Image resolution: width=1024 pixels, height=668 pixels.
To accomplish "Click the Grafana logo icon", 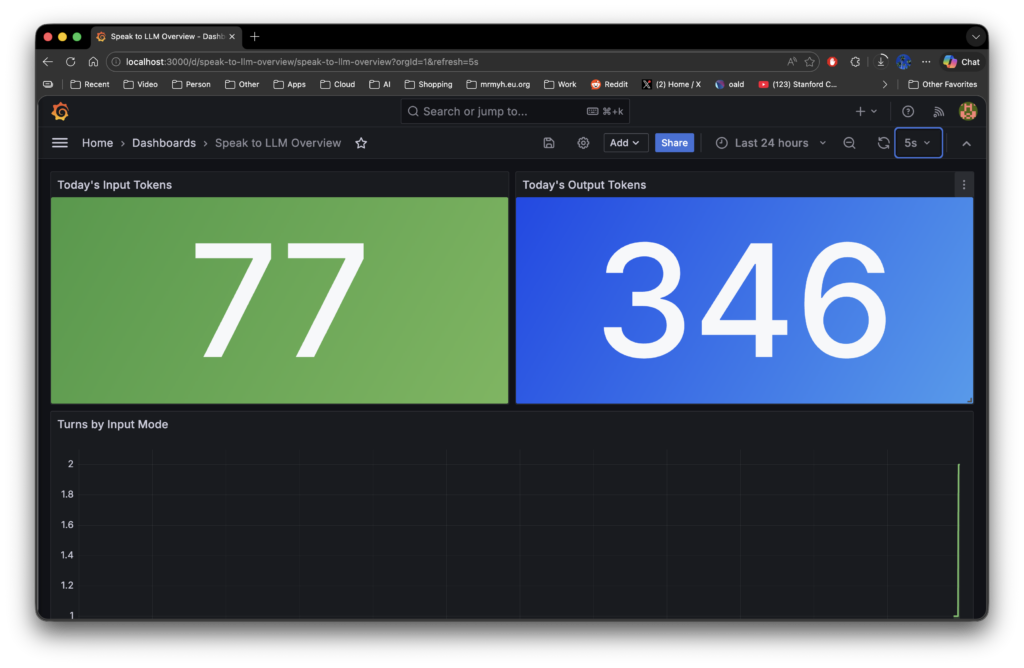I will coord(60,111).
